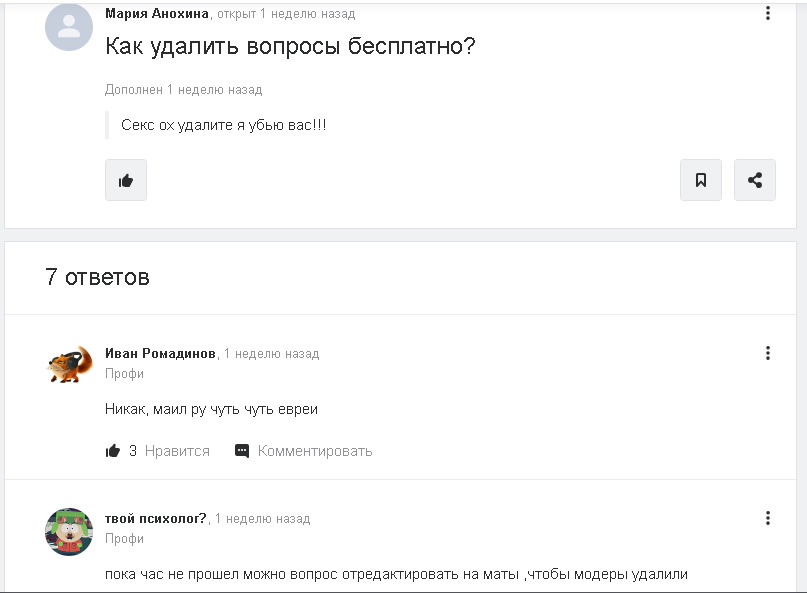Visit Иван Ромадинов's profile via name
This screenshot has height=593, width=807.
tap(160, 354)
